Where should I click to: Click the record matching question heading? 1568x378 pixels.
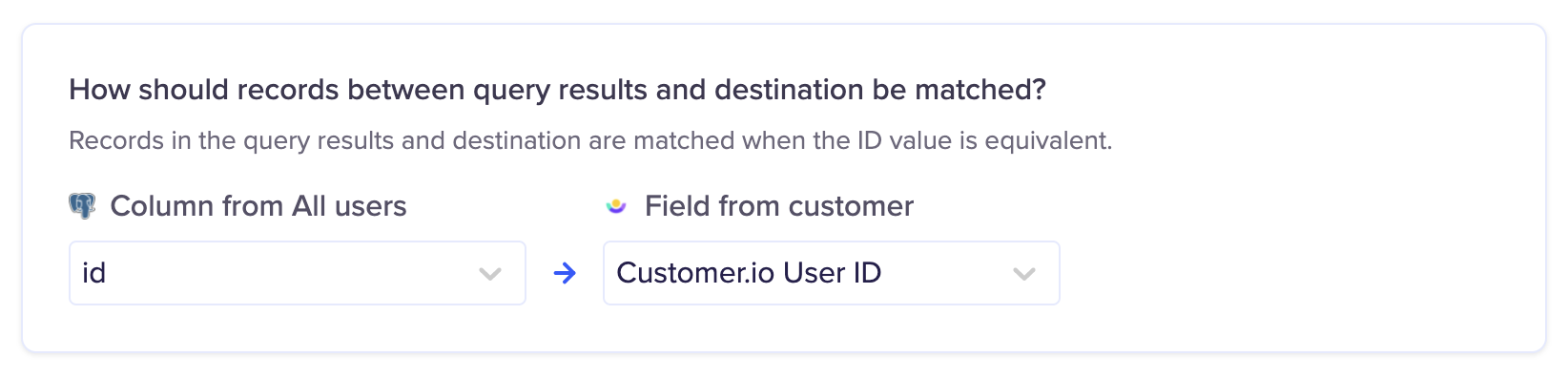point(558,90)
